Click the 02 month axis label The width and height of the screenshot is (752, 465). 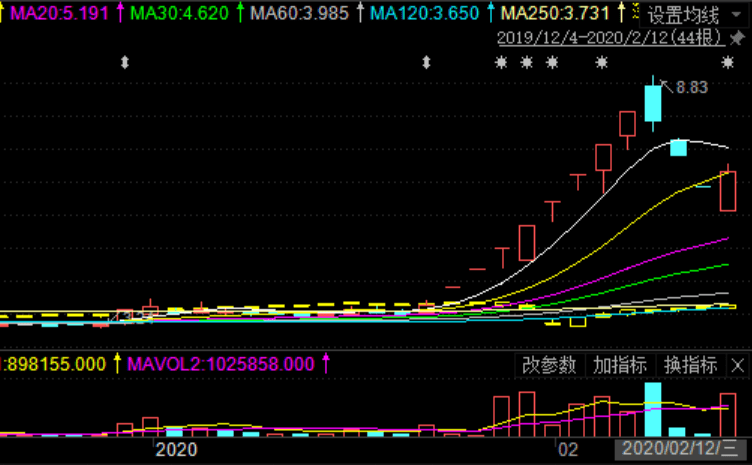(x=568, y=450)
